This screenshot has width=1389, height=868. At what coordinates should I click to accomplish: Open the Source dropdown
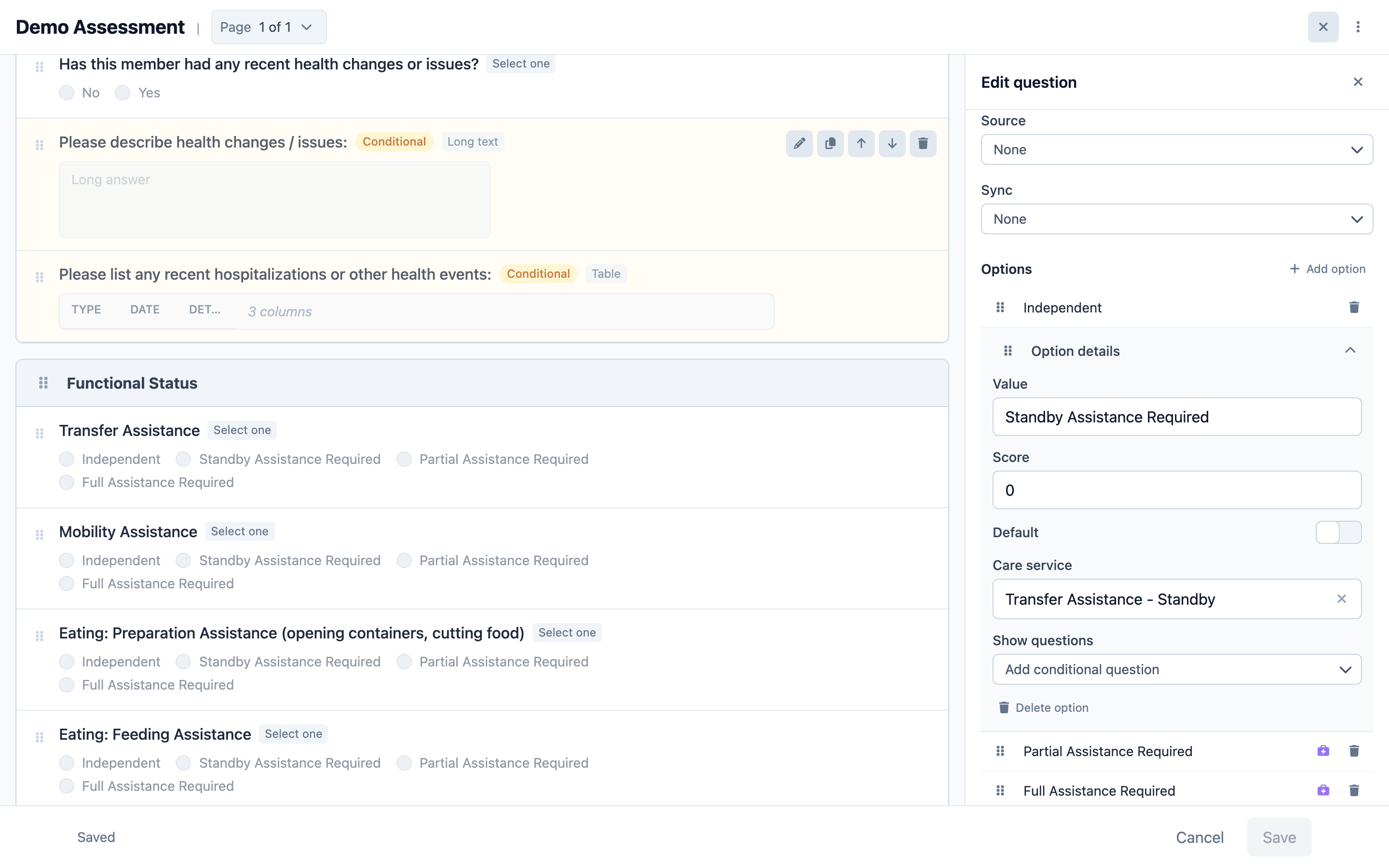point(1177,149)
